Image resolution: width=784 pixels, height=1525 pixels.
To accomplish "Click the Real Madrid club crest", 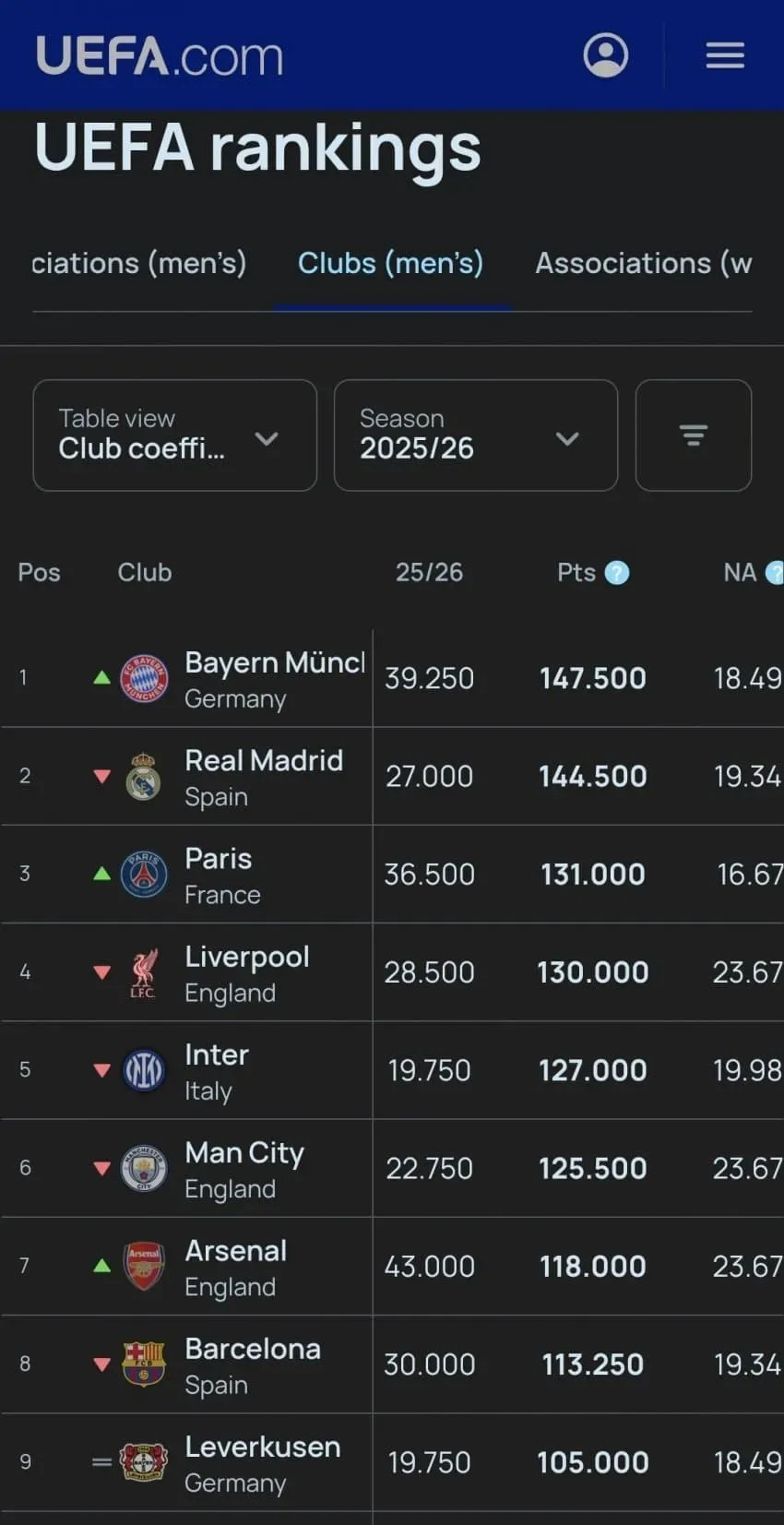I will [x=144, y=776].
